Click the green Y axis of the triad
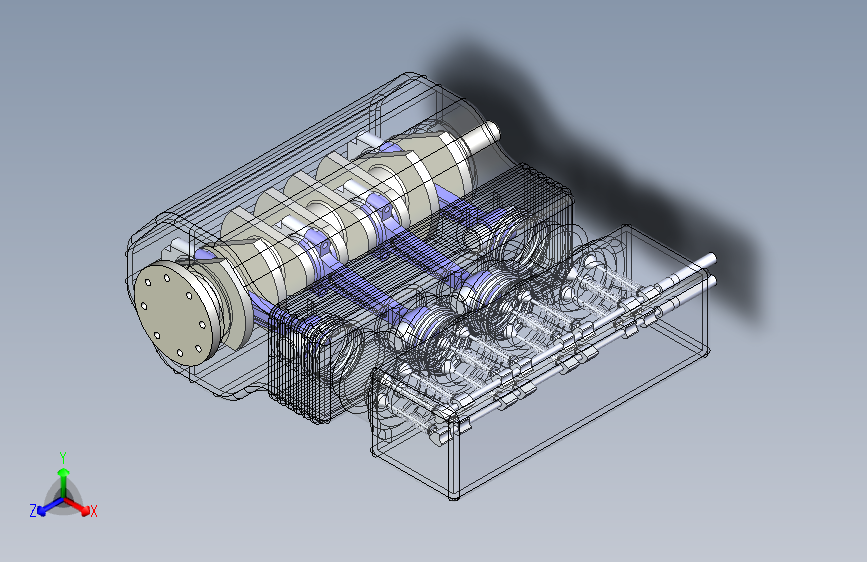The width and height of the screenshot is (867, 562). (64, 482)
